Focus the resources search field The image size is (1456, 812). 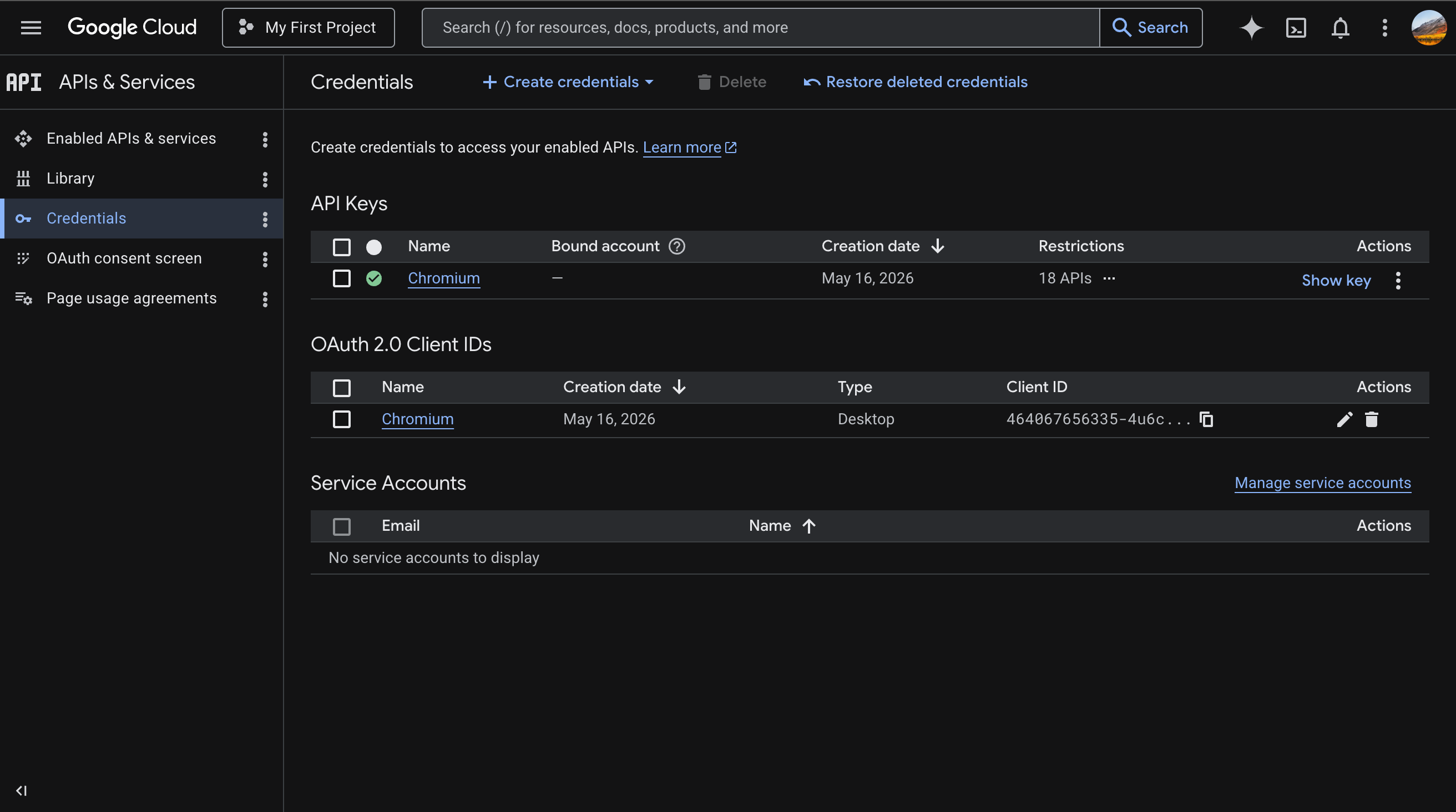coord(761,27)
